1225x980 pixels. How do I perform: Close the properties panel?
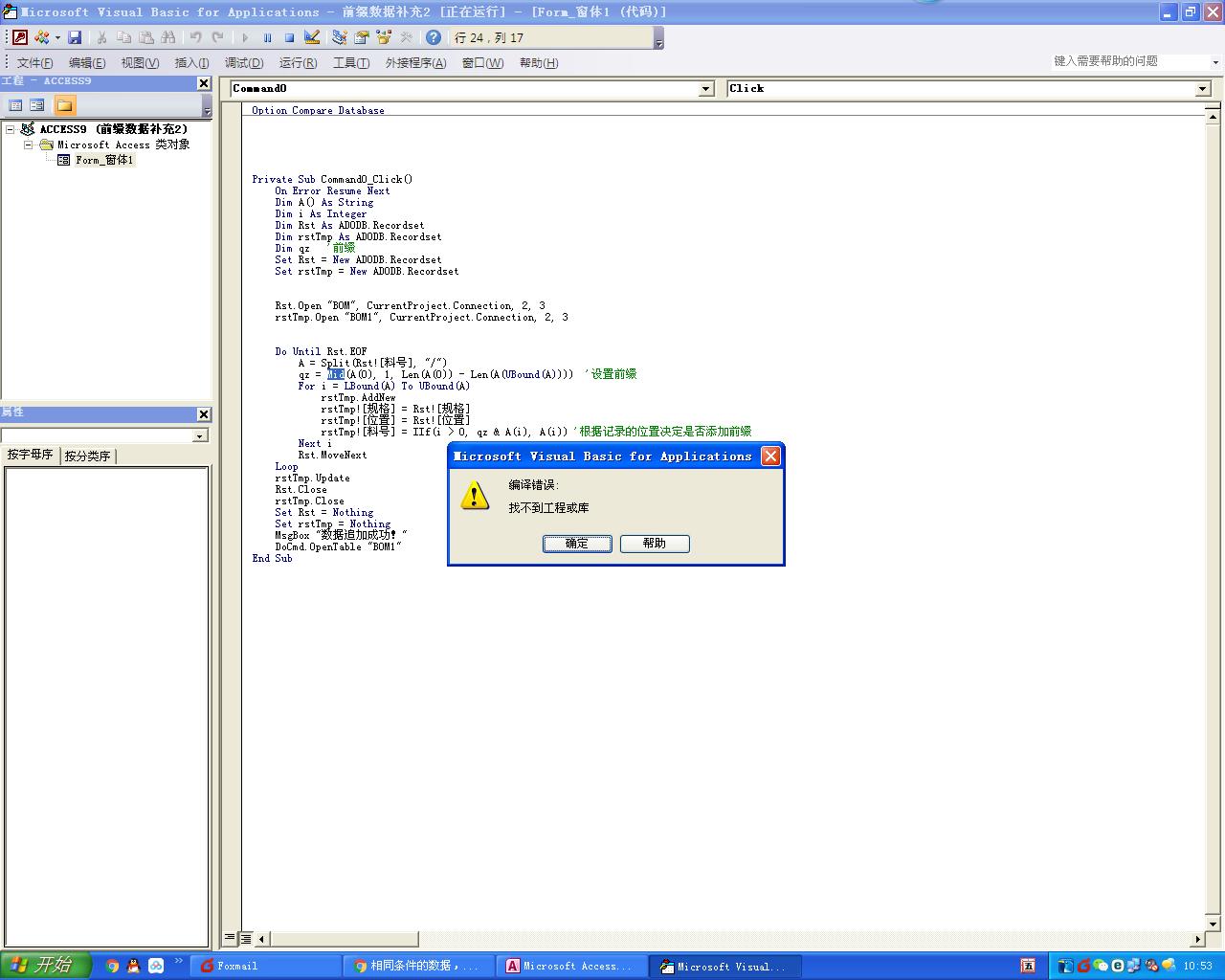point(204,414)
